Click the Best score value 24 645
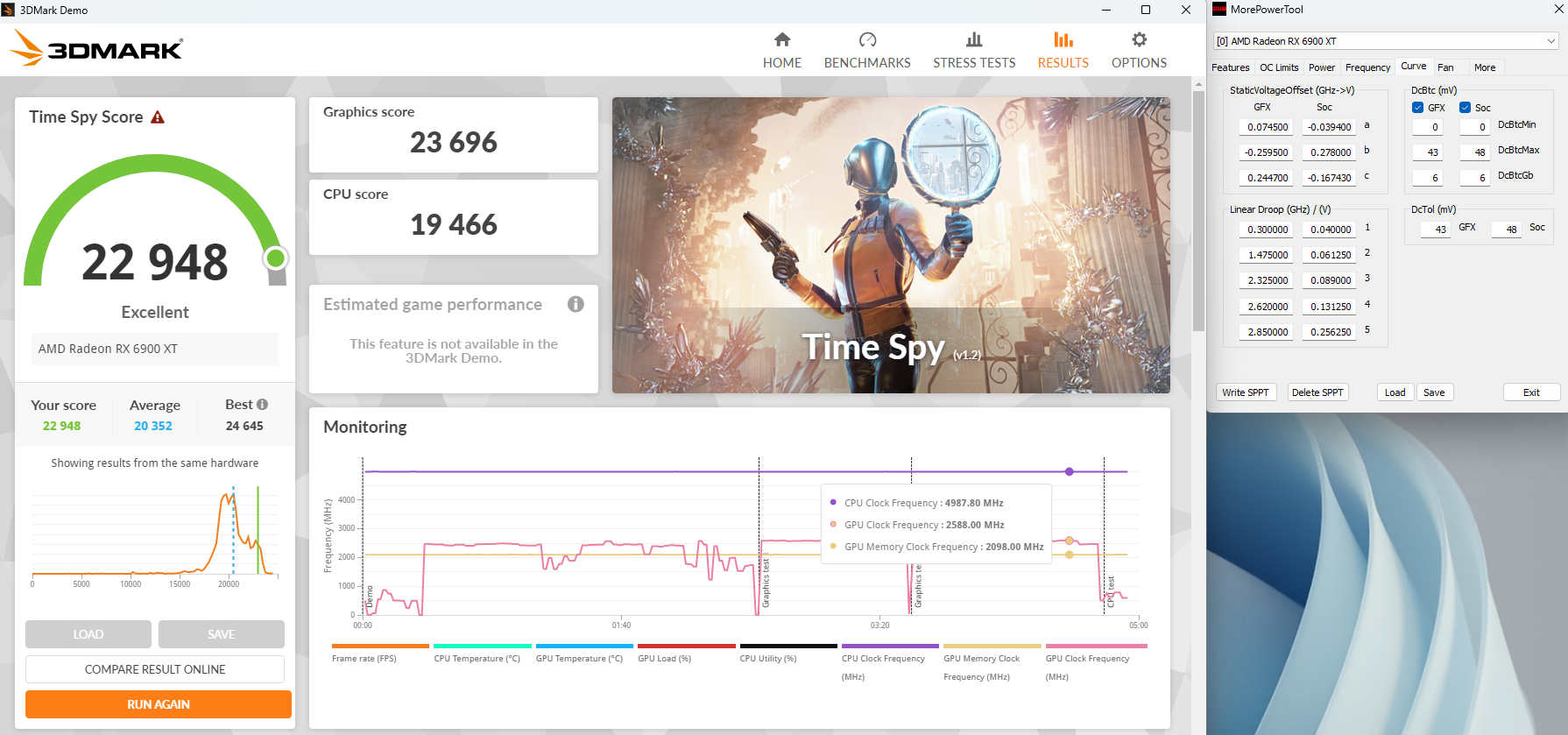Viewport: 1568px width, 735px height. coord(244,426)
